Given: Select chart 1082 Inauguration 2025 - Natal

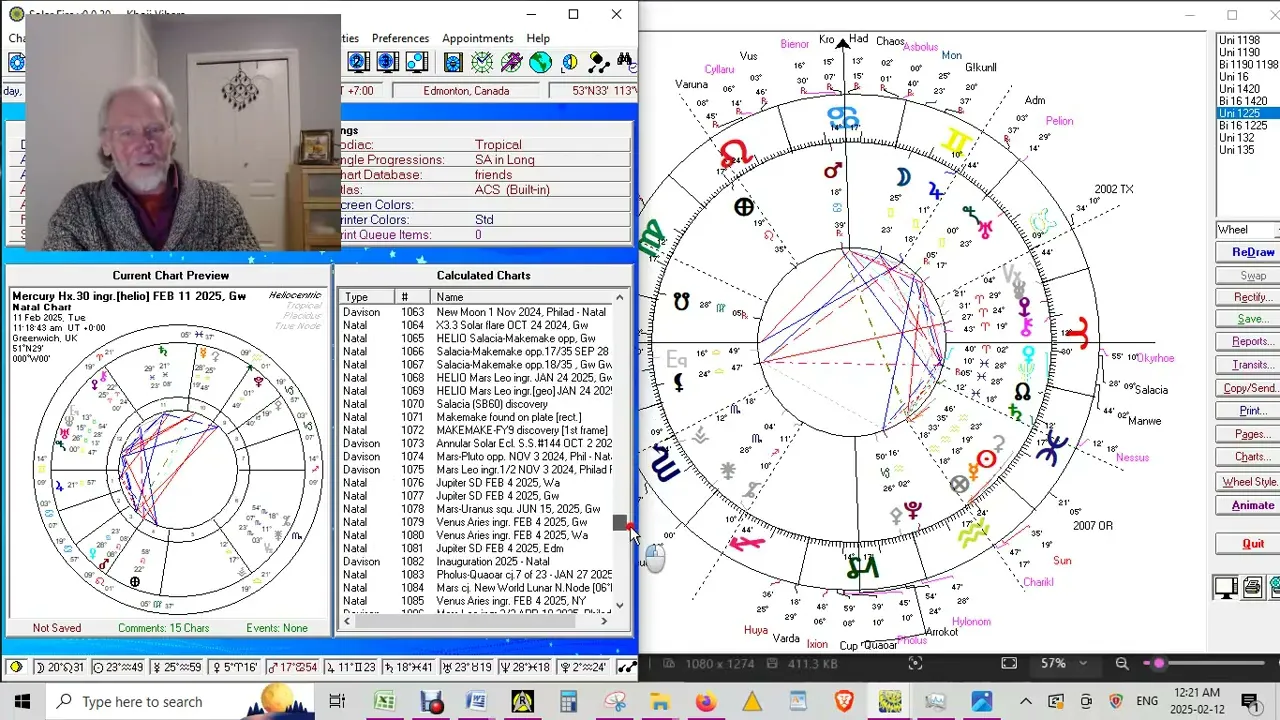Looking at the screenshot, I should tap(477, 562).
